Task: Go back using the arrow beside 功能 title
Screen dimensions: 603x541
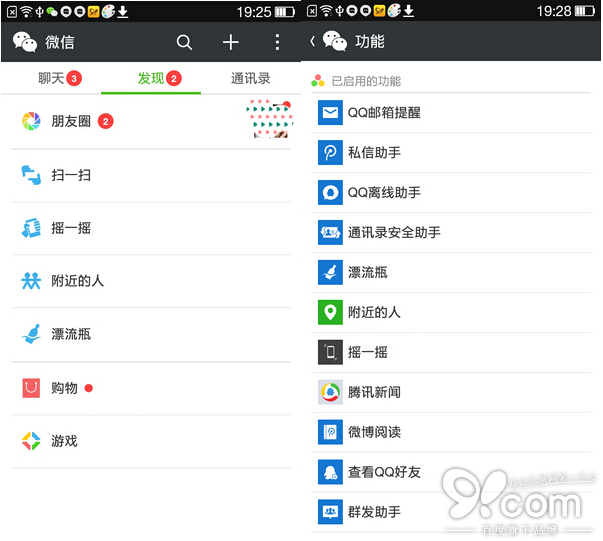Action: (313, 41)
